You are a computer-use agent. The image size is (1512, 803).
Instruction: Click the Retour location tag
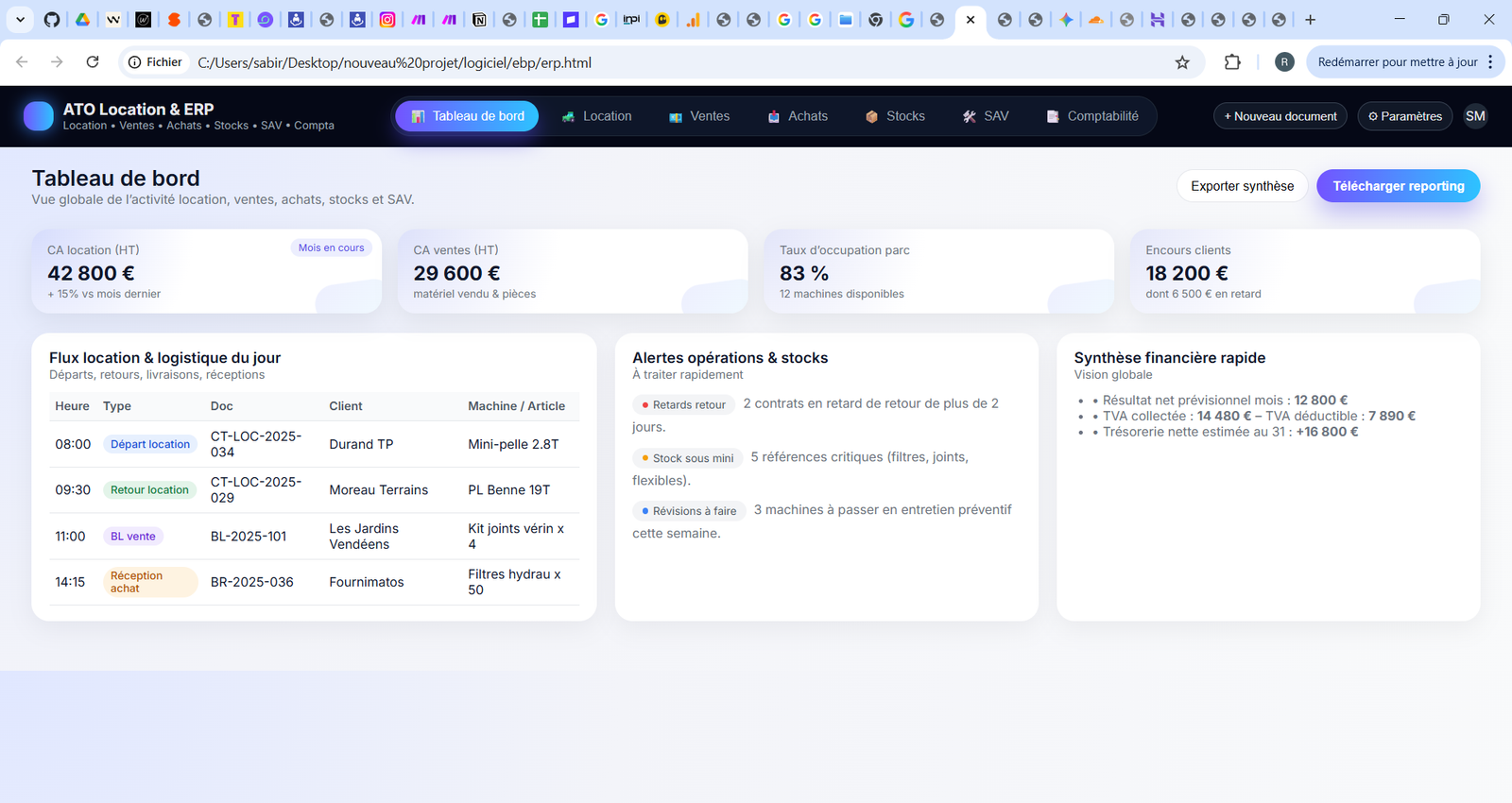pyautogui.click(x=149, y=489)
